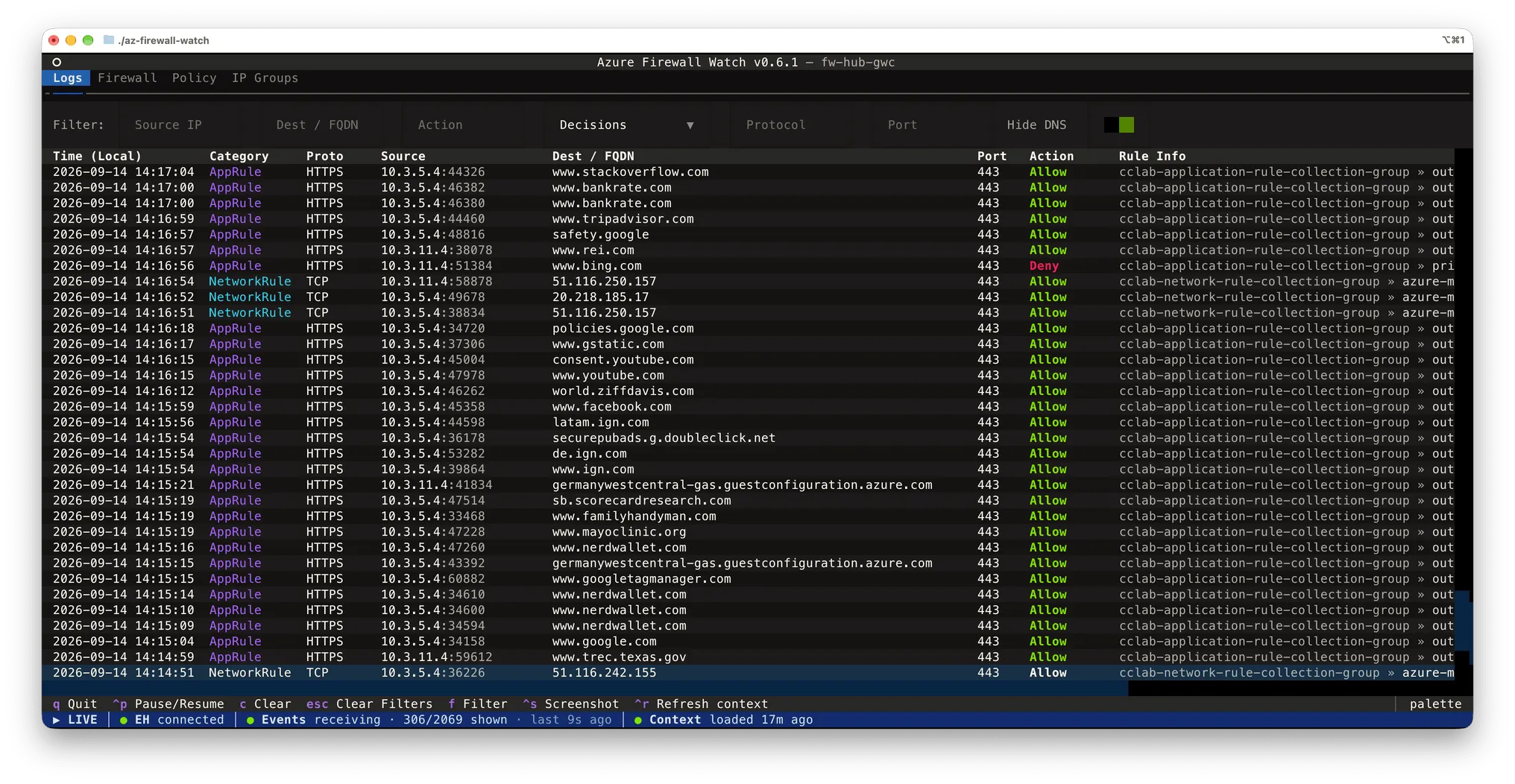Viewport: 1515px width, 784px height.
Task: Click the folder icon in the title bar
Action: click(x=109, y=39)
